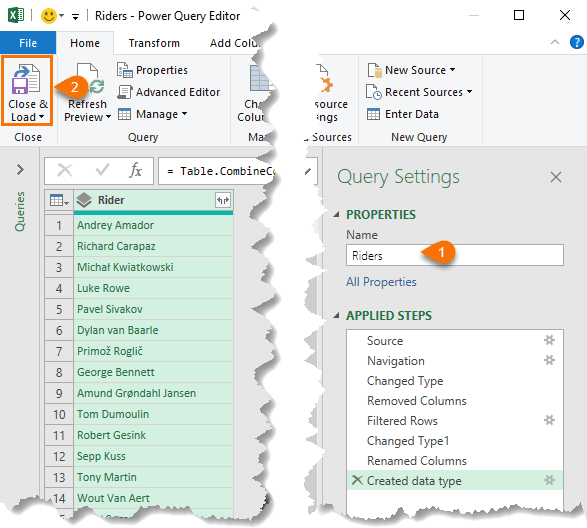Delete the Created data type step
Viewport: 587px width, 528px height.
[x=357, y=480]
